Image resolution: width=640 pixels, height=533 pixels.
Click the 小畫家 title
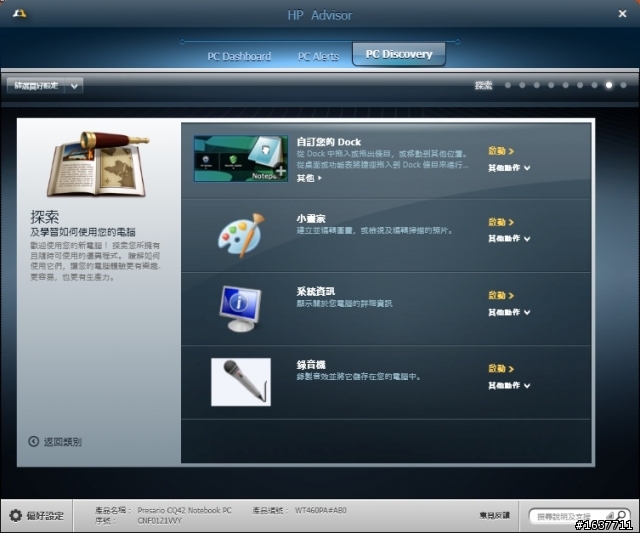click(311, 219)
